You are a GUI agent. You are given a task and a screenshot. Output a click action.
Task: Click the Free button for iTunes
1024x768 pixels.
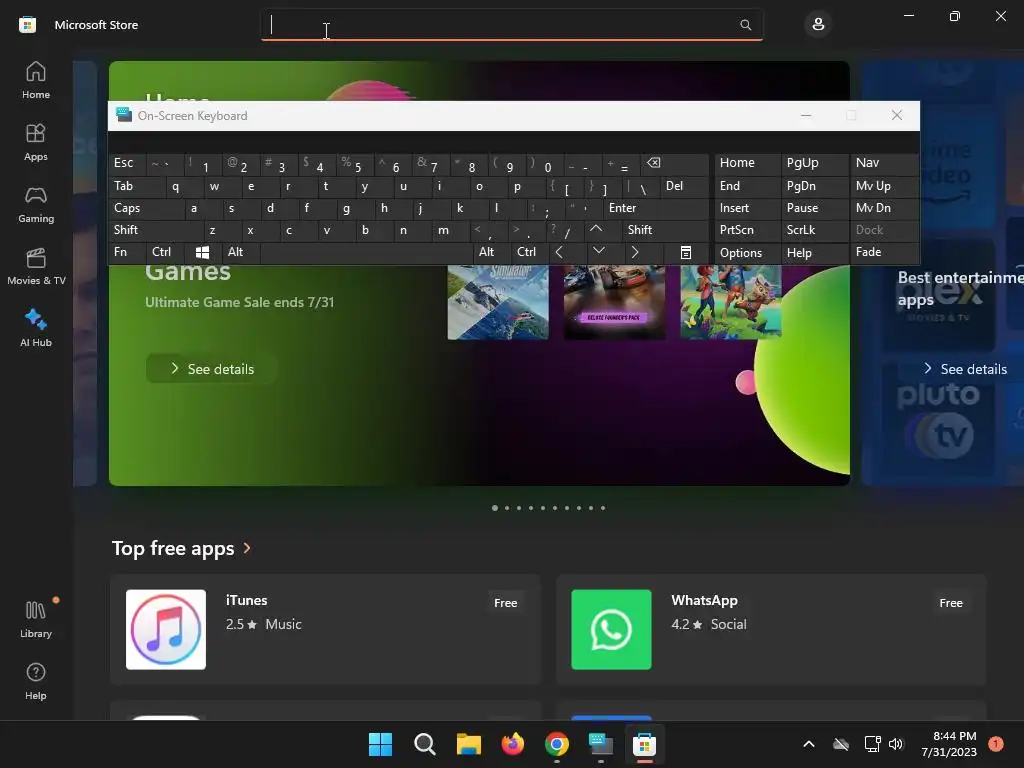pos(505,603)
